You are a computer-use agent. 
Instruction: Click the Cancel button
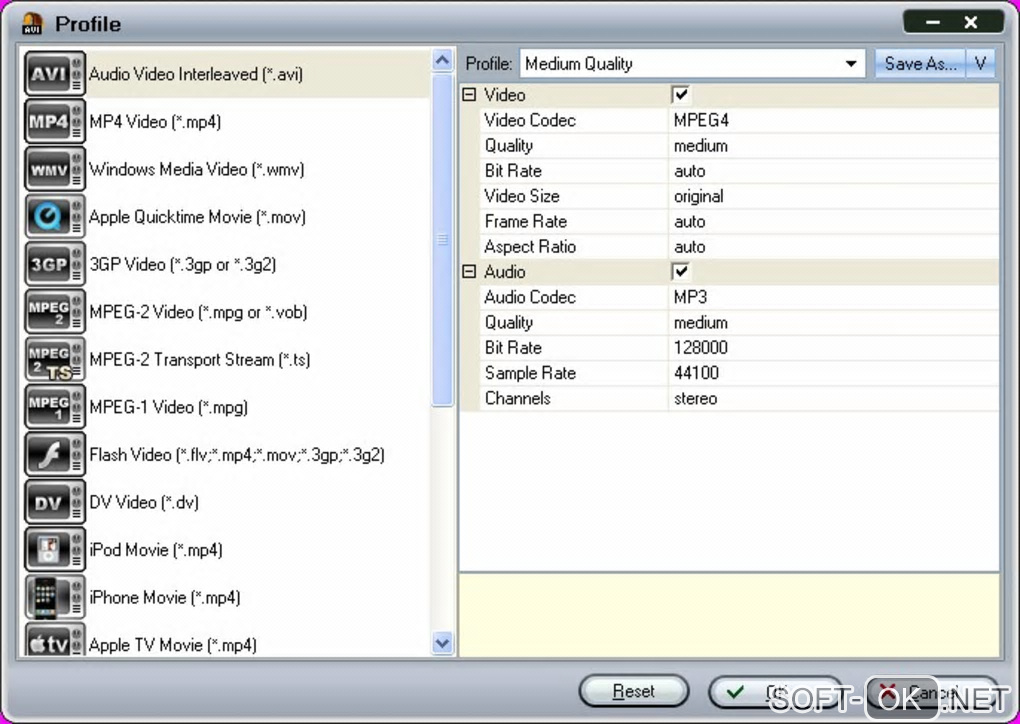click(x=933, y=691)
